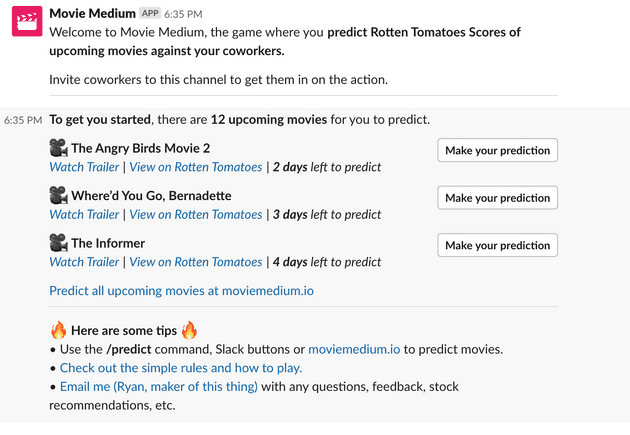
Task: Click 'Invite coworkers to this channel' sentence
Action: point(219,80)
